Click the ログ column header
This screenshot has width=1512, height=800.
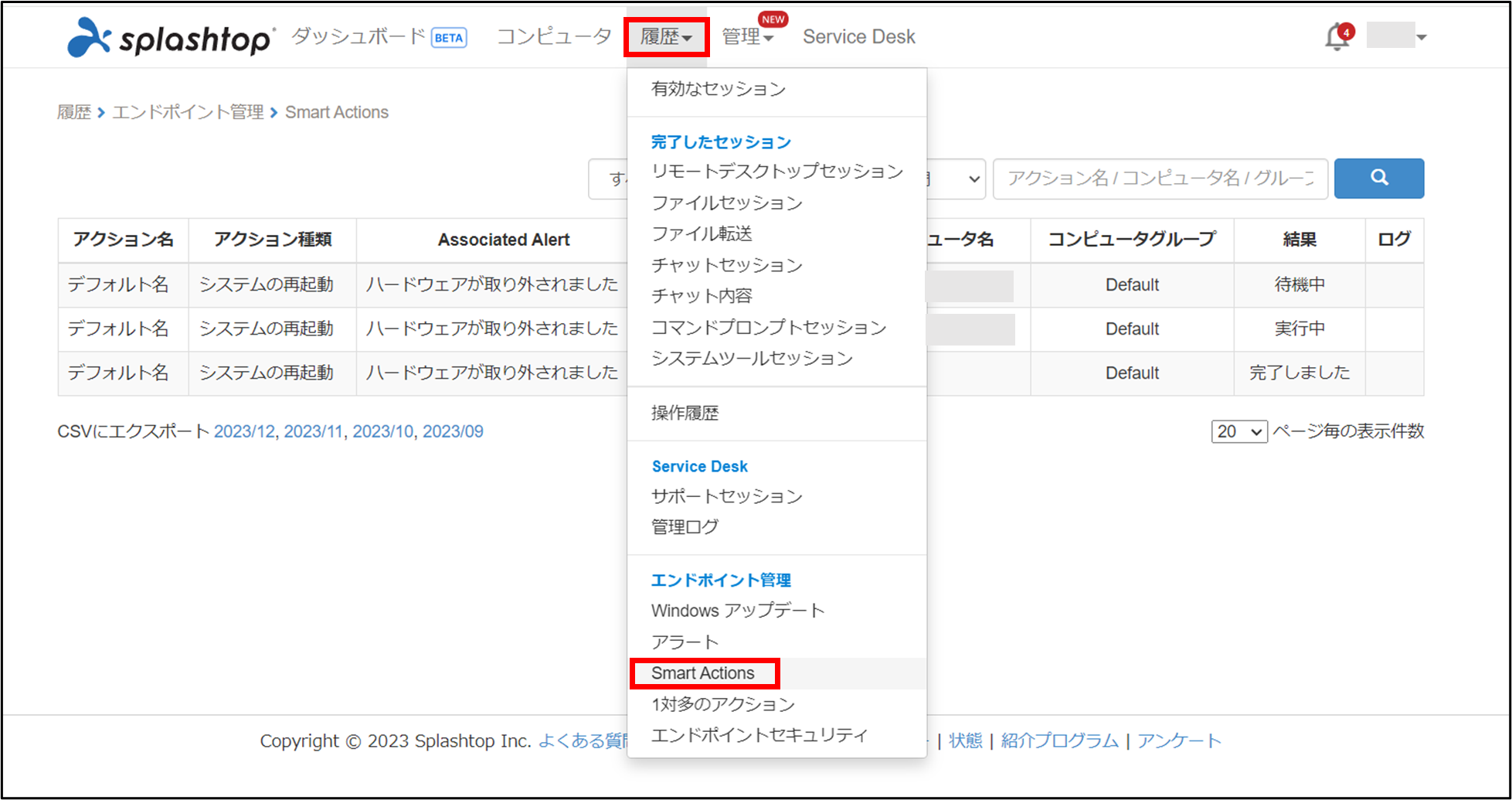(1395, 240)
